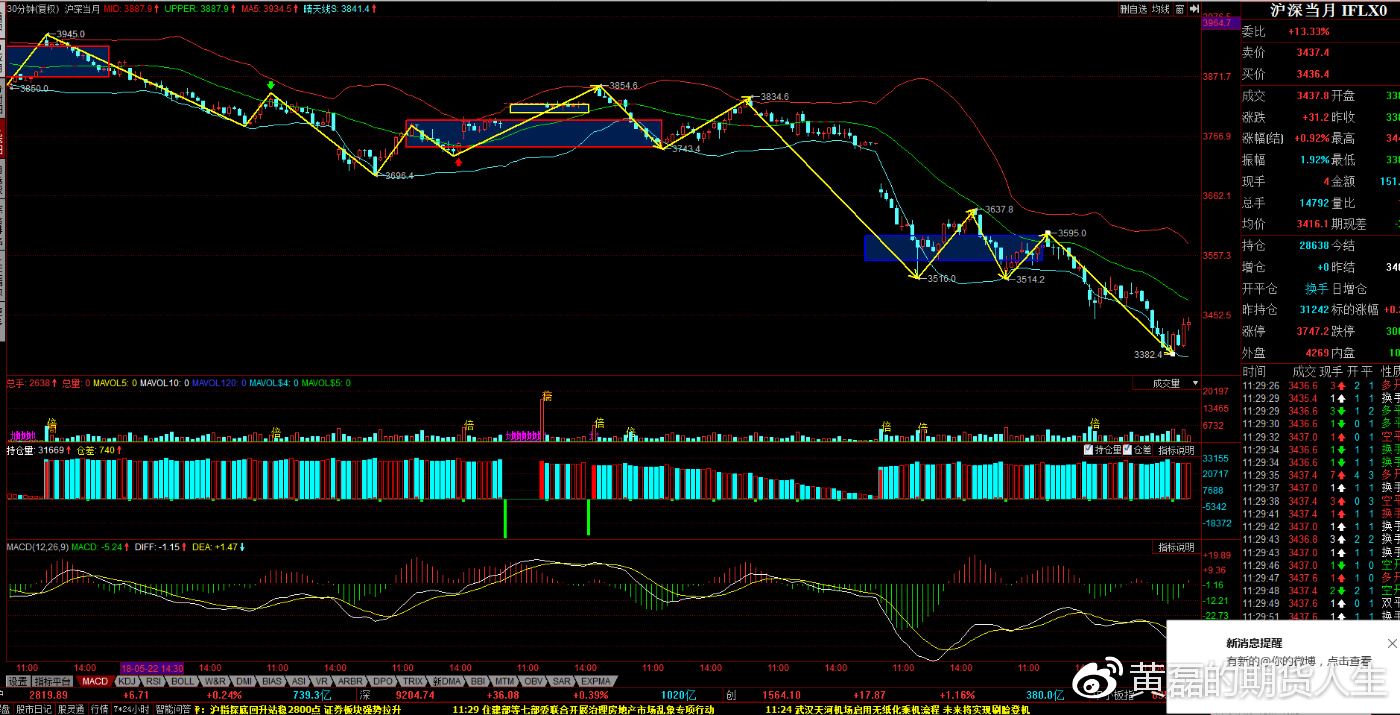This screenshot has width=1400, height=715.
Task: Click the 3382.4 low price label
Action: click(x=1148, y=354)
